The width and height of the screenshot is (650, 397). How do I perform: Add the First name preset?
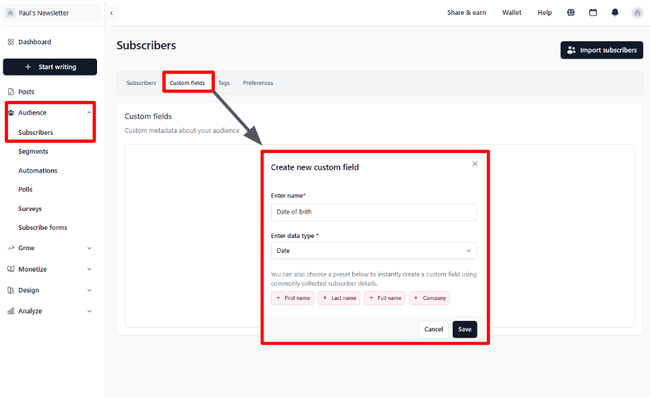293,298
